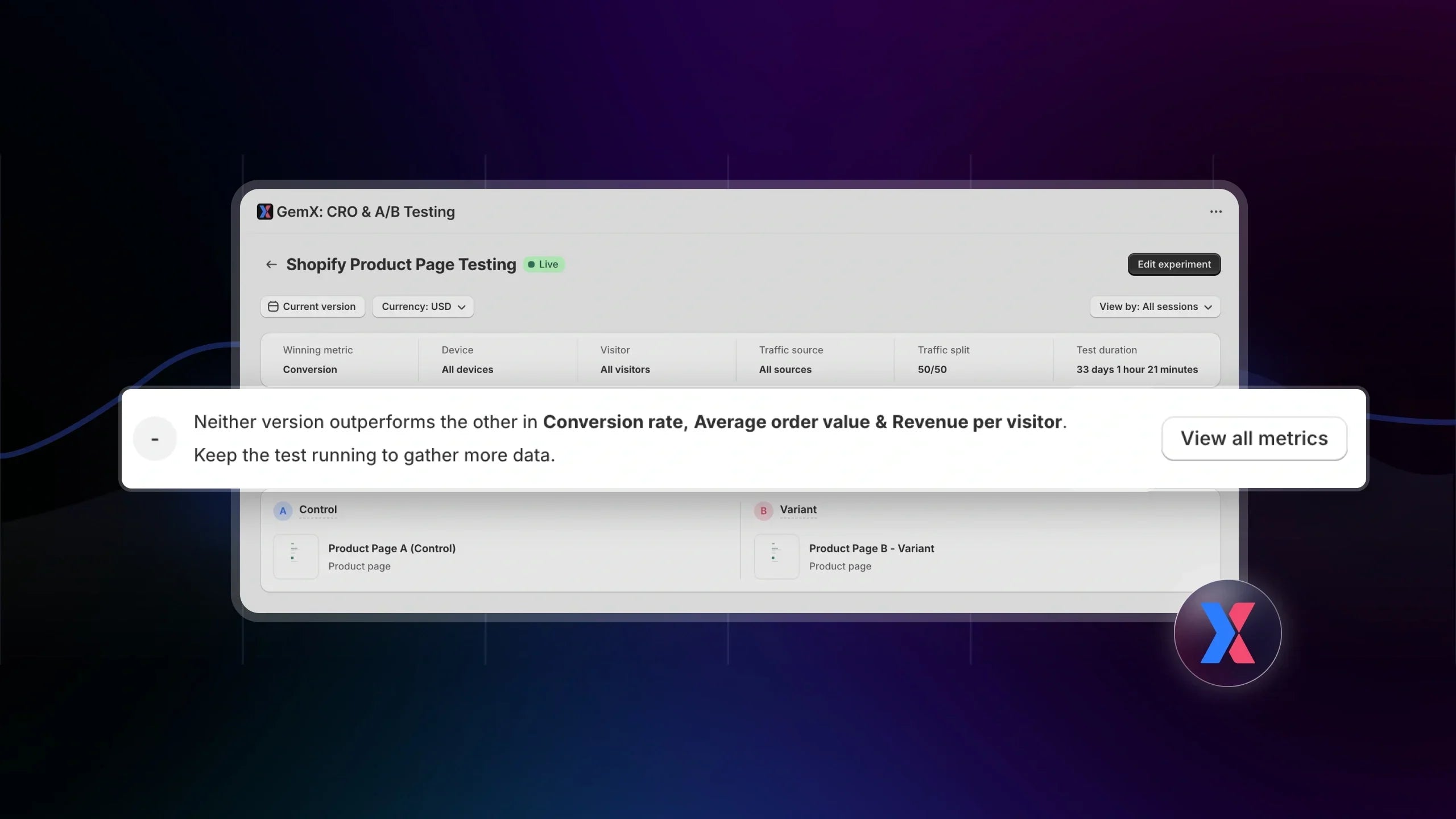Open the View by: All sessions dropdown
Image resolution: width=1456 pixels, height=819 pixels.
pyautogui.click(x=1155, y=307)
